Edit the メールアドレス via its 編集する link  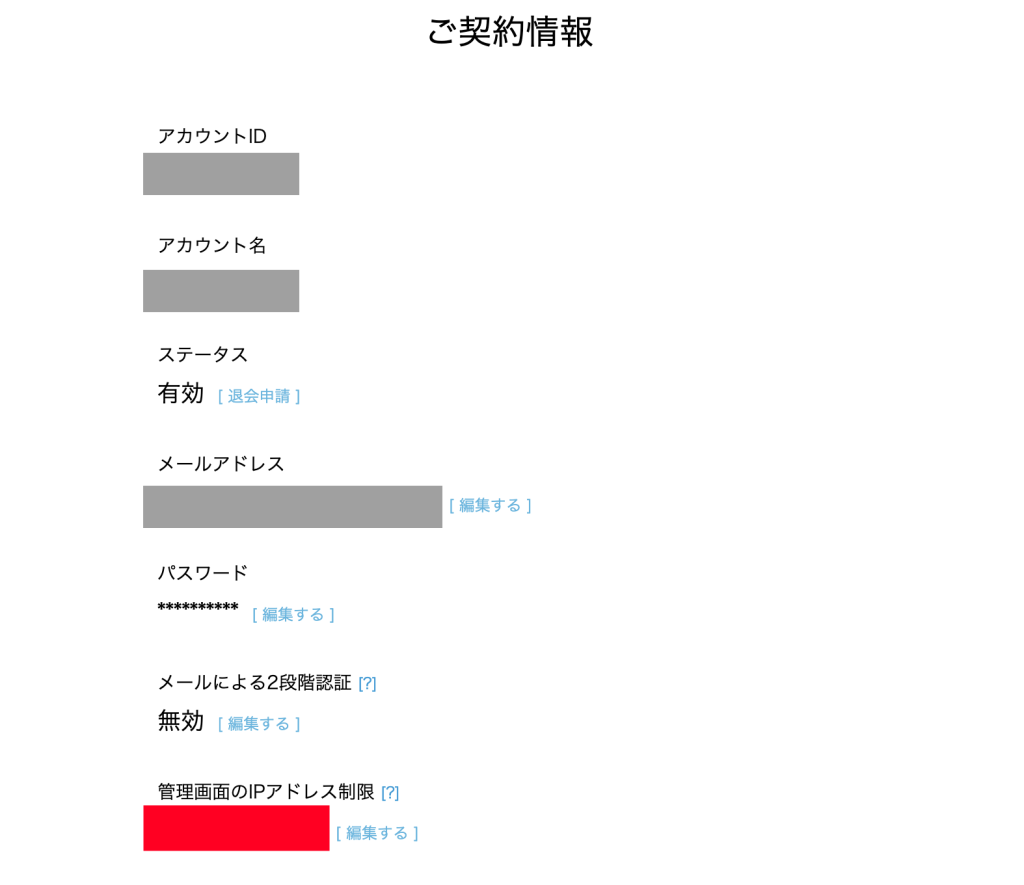coord(490,505)
